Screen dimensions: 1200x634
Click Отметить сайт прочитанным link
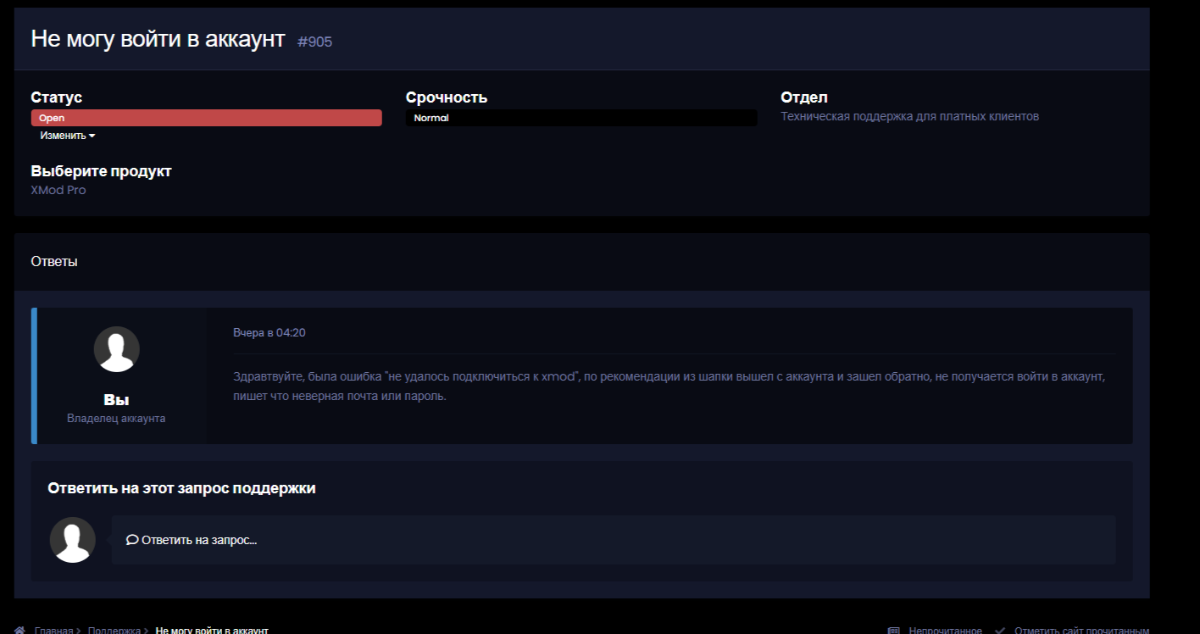(x=1081, y=630)
